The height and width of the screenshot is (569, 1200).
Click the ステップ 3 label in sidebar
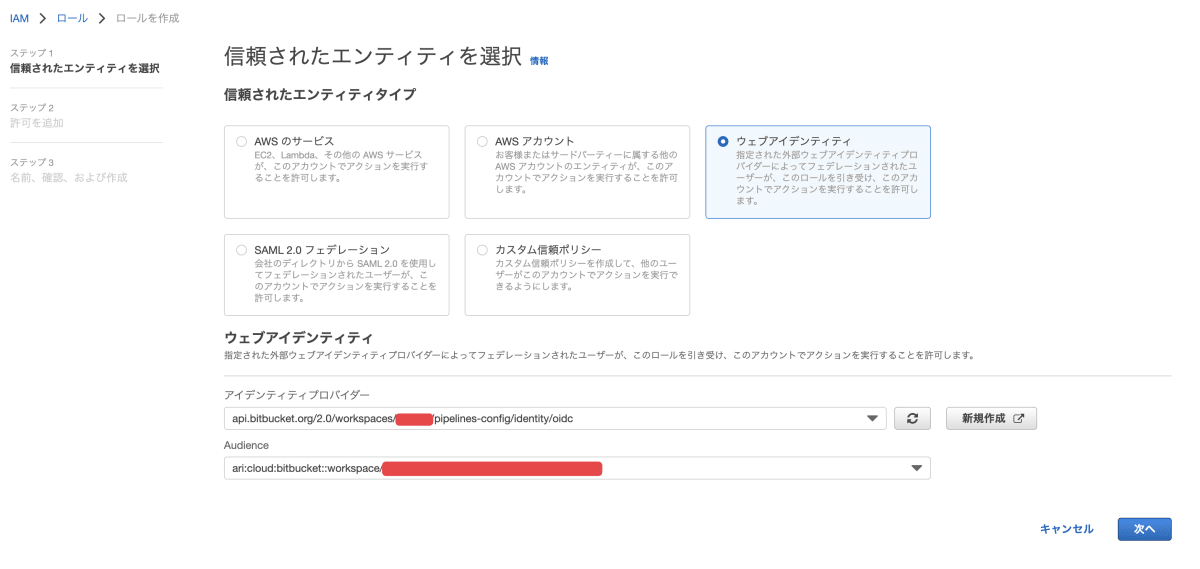(x=31, y=162)
